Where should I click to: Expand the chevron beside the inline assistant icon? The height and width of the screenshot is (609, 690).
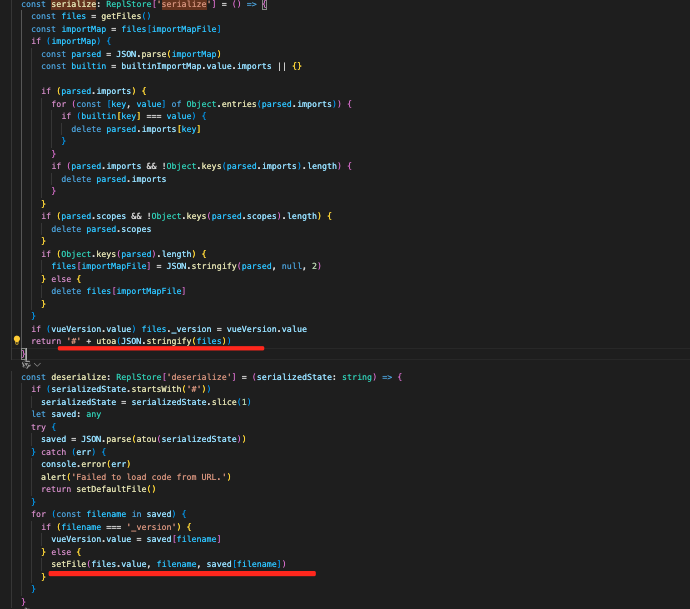[x=37, y=365]
